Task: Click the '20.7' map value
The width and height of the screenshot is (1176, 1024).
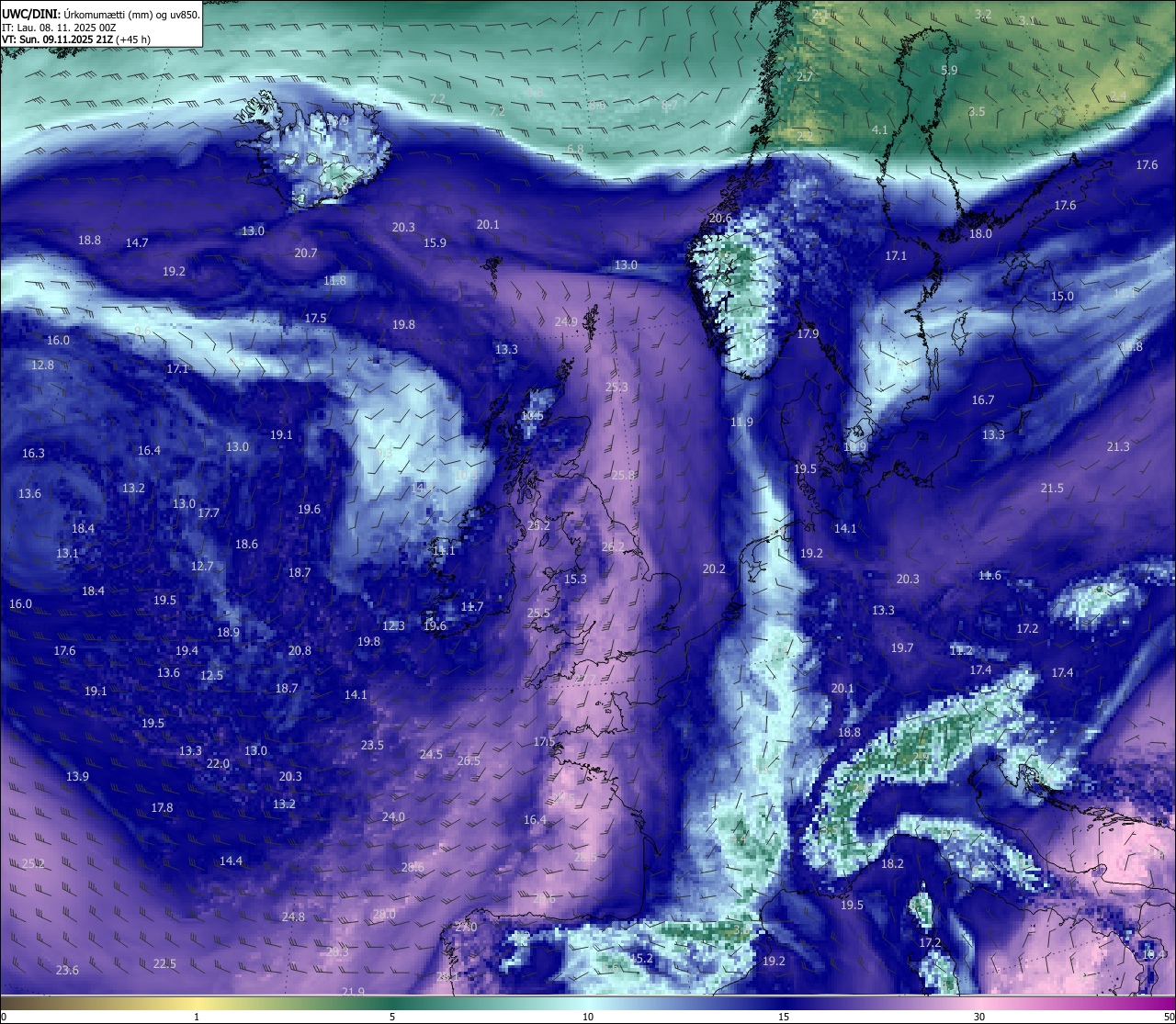Action: coord(306,253)
